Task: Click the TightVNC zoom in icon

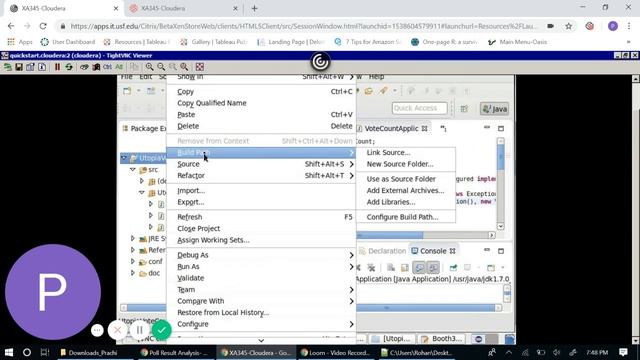Action: click(x=149, y=67)
